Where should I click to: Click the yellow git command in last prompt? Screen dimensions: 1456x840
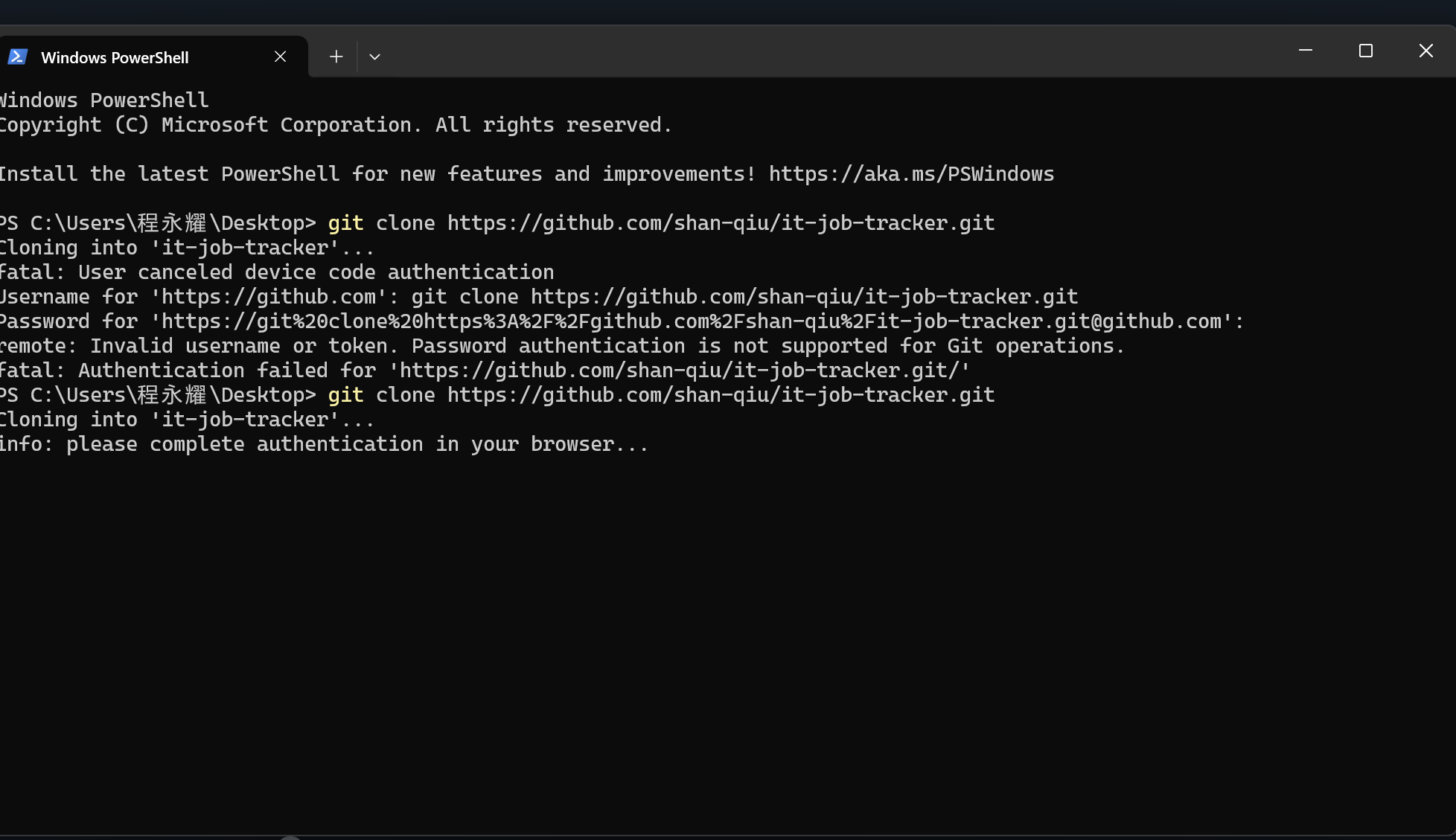point(345,395)
